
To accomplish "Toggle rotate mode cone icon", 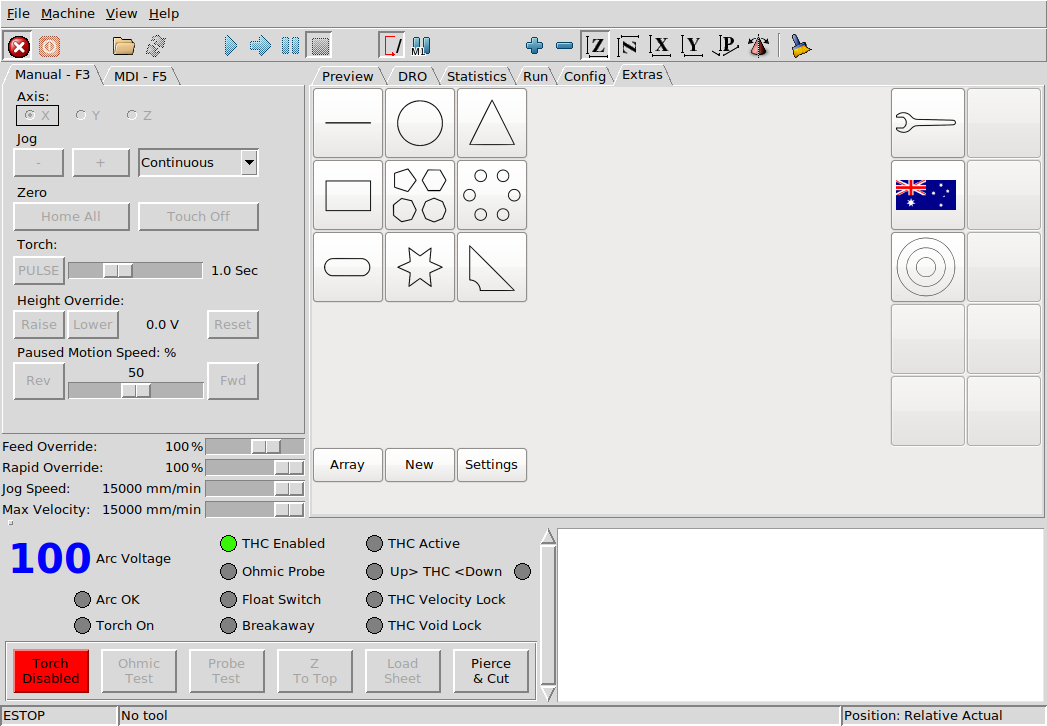I will 758,46.
